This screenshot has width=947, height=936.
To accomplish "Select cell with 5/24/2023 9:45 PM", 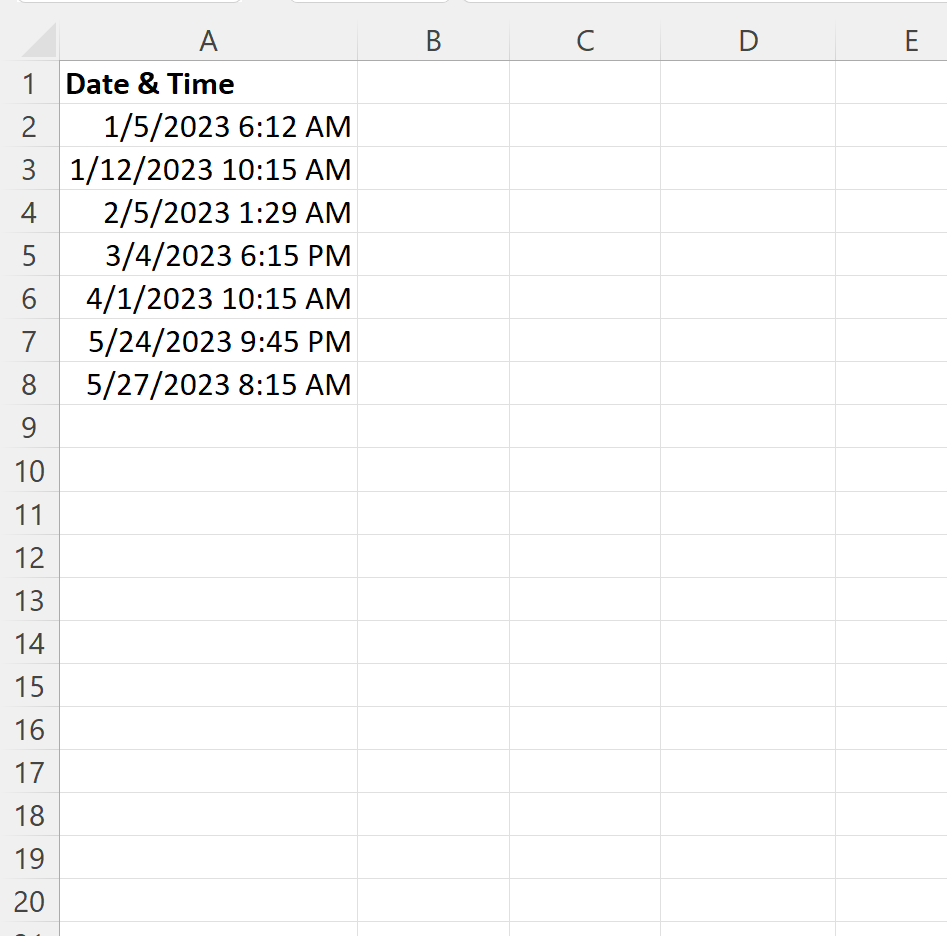I will click(208, 341).
